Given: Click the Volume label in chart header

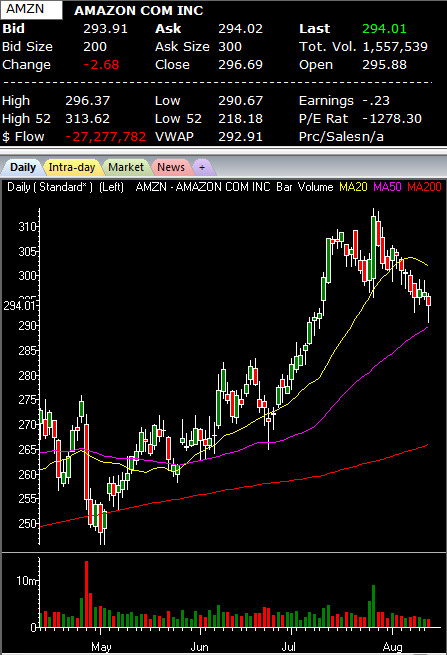Looking at the screenshot, I should point(315,187).
